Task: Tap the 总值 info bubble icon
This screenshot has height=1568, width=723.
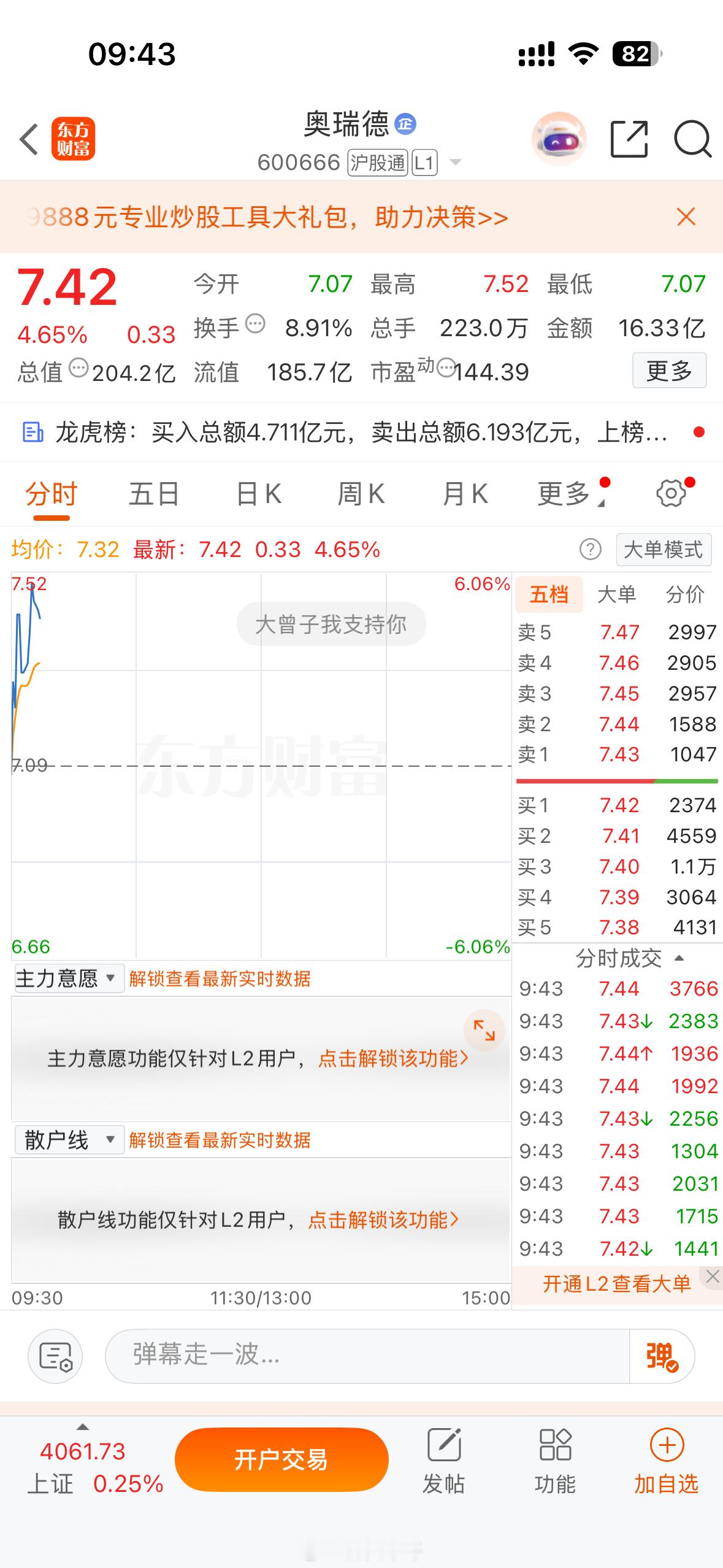Action: 78,368
